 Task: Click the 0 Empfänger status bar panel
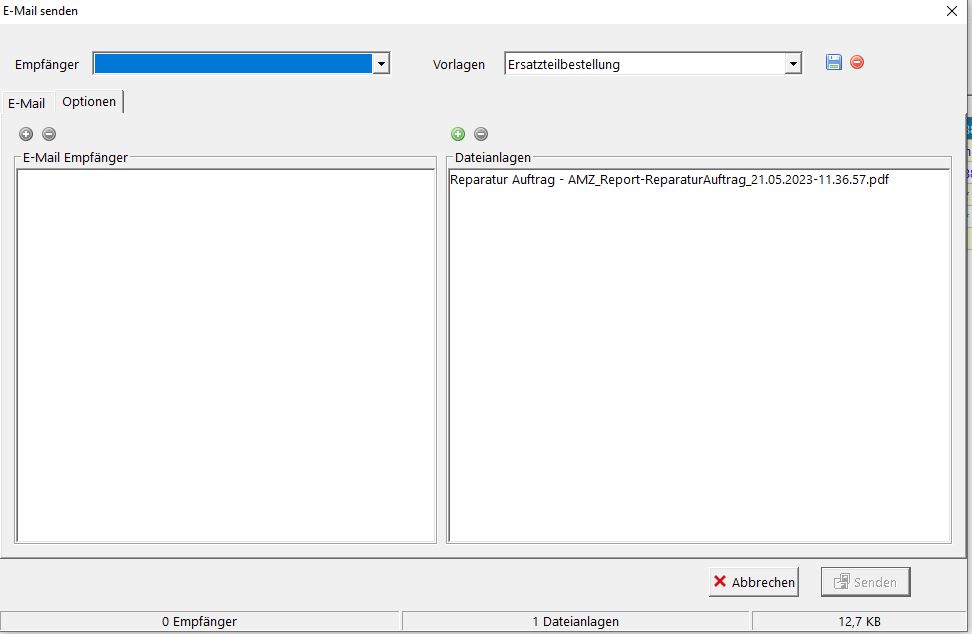(200, 622)
